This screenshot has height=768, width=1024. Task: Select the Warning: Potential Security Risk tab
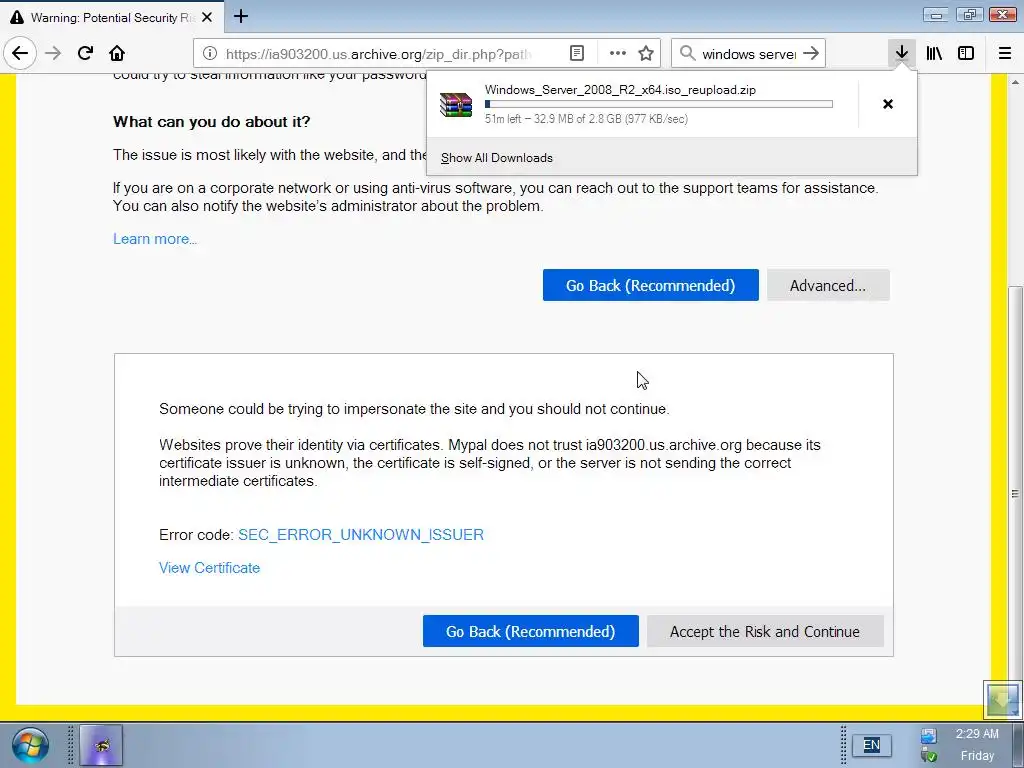tap(112, 17)
